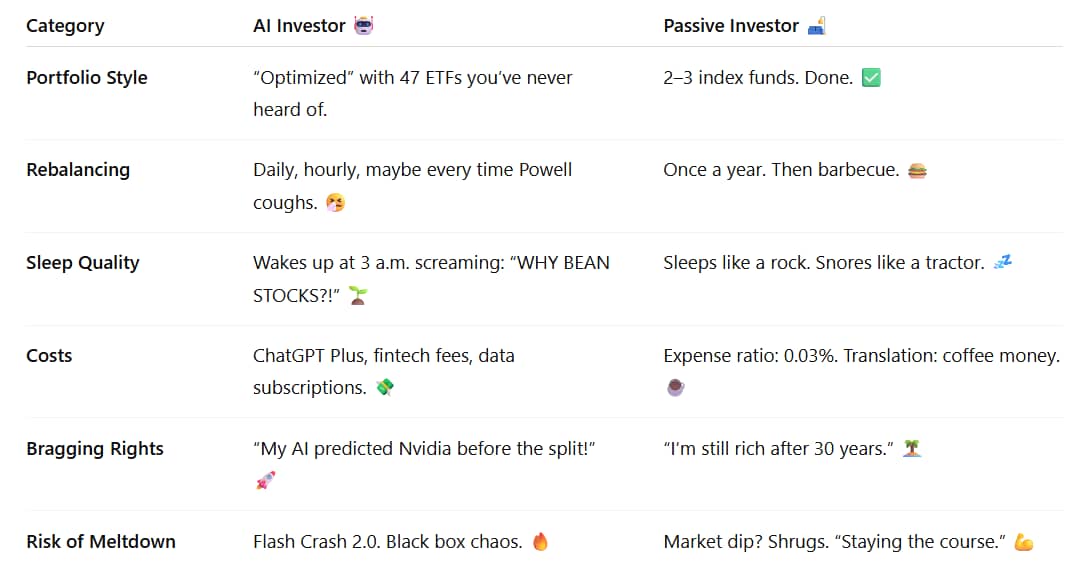Click the Portfolio Style row label
1091x576 pixels.
[87, 78]
